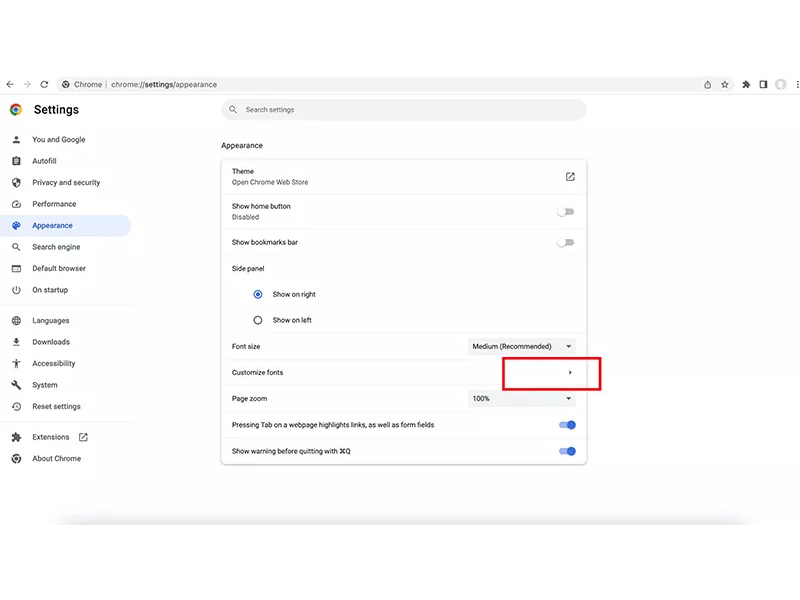Click the forward navigation arrow
800x600 pixels.
click(27, 85)
